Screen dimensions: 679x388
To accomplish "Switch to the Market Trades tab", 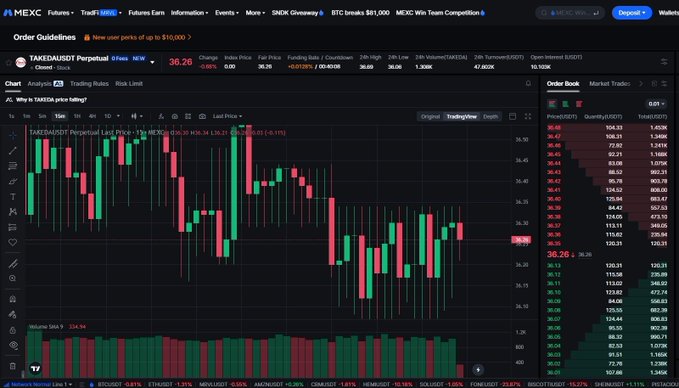I will 609,84.
